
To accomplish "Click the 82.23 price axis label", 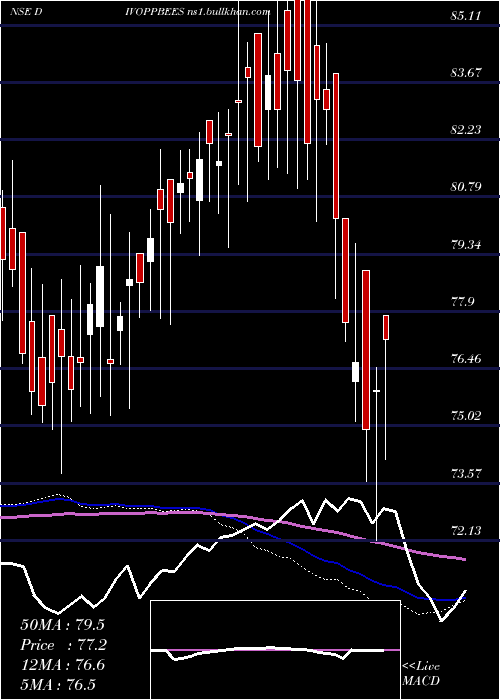I will pyautogui.click(x=466, y=129).
